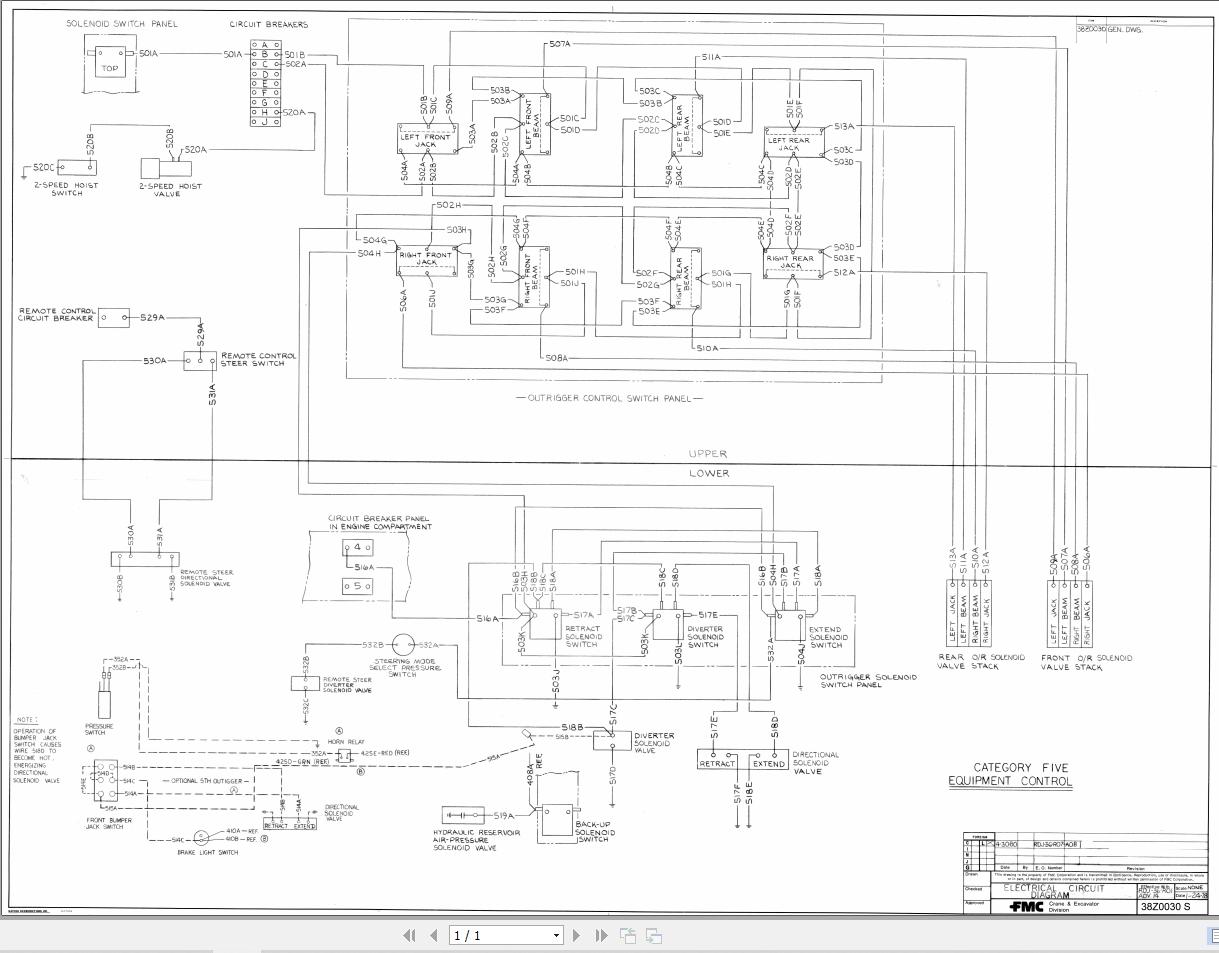Go to the previous page
Viewport: 1219px width, 953px height.
click(x=433, y=936)
